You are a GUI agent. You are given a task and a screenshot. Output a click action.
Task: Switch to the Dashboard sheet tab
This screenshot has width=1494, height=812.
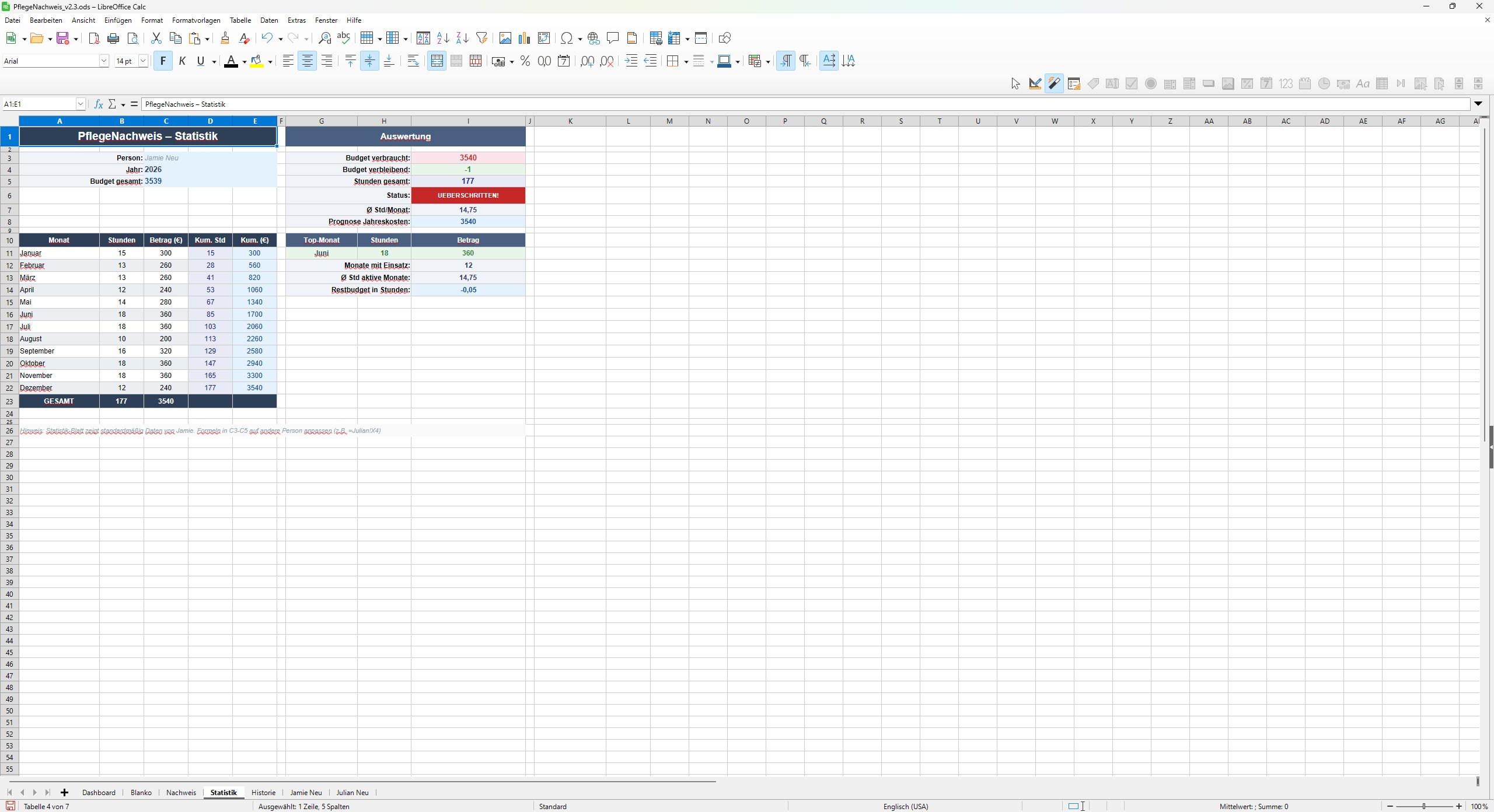[99, 792]
